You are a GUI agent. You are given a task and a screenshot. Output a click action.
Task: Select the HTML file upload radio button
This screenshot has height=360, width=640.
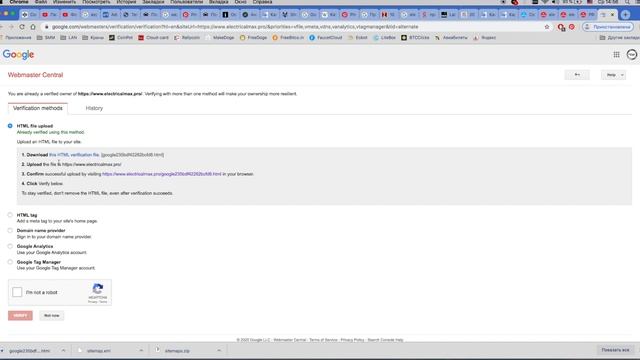(x=10, y=126)
